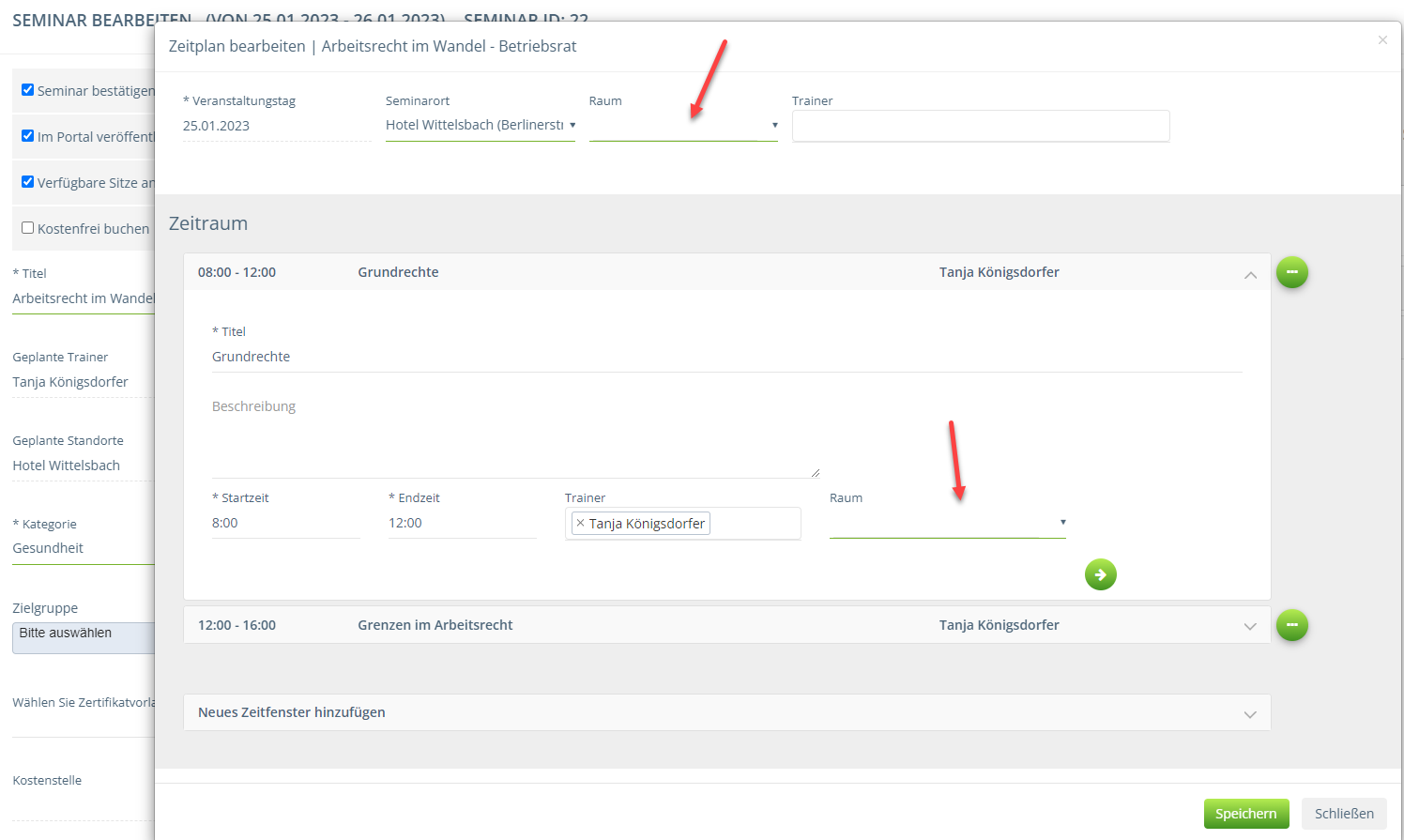
Task: Open the top Raum dropdown
Action: pyautogui.click(x=683, y=126)
